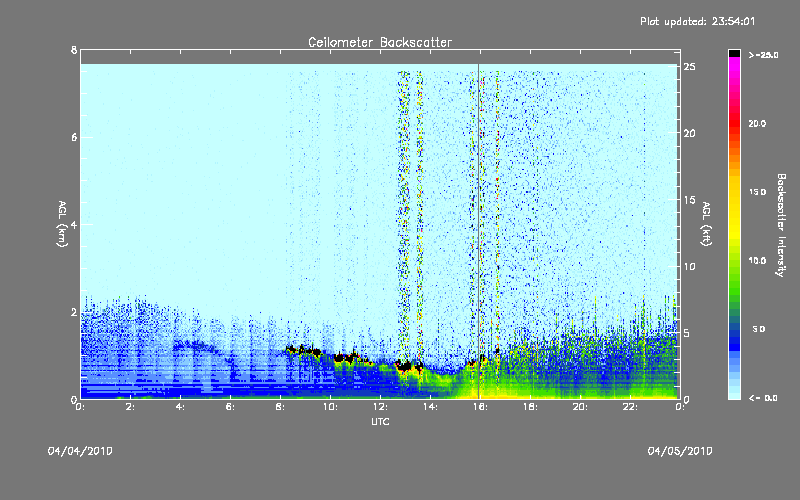This screenshot has width=800, height=500.
Task: Click the '18:' hour label on UTC axis
Action: pos(530,407)
